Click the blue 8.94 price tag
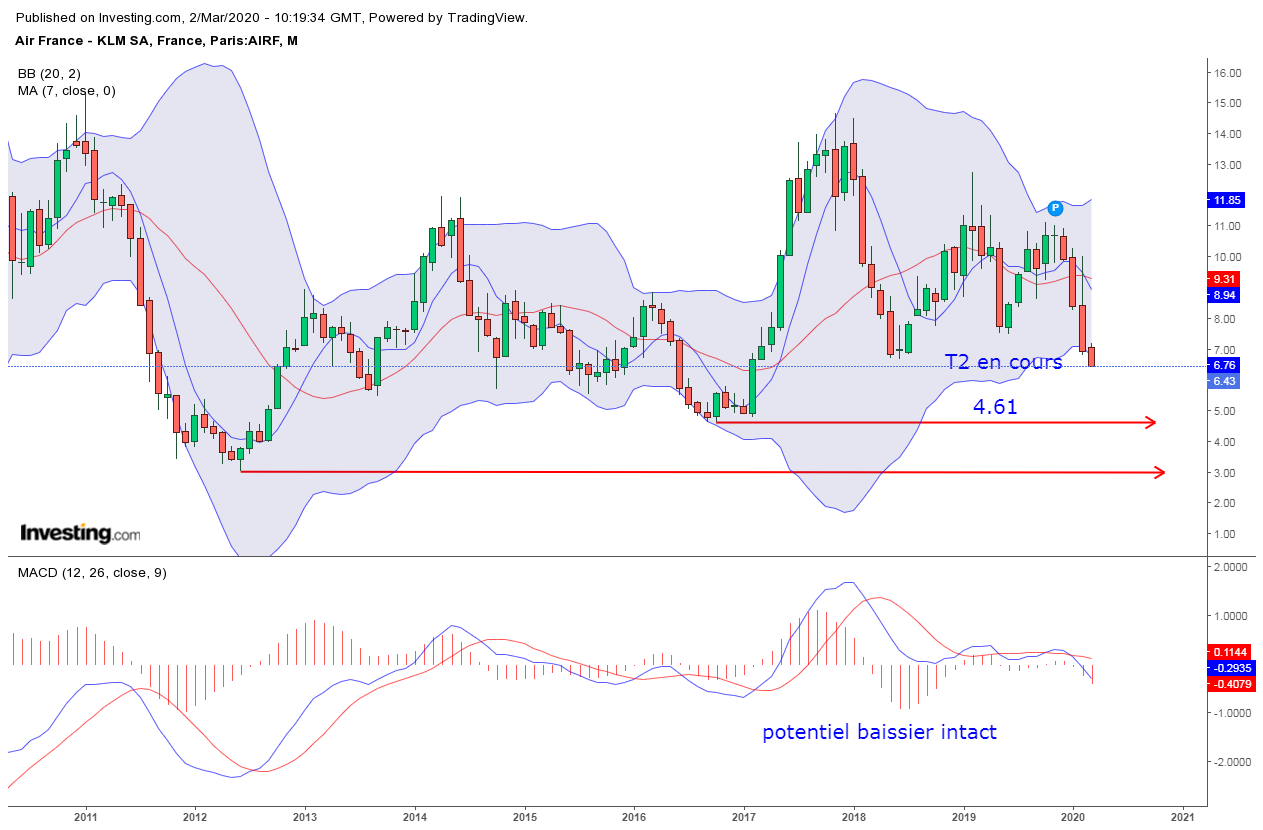 click(x=1225, y=296)
